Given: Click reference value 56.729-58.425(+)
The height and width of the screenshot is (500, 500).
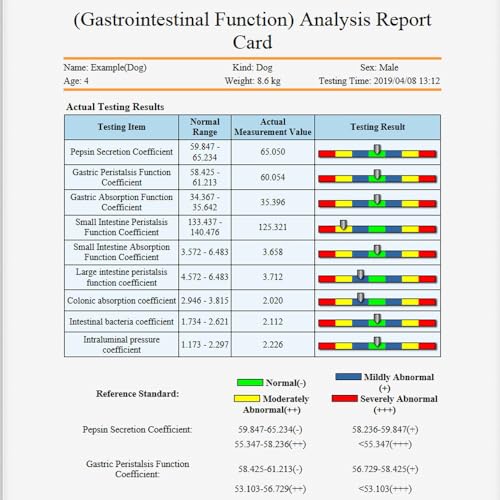Looking at the screenshot, I should pyautogui.click(x=385, y=469).
